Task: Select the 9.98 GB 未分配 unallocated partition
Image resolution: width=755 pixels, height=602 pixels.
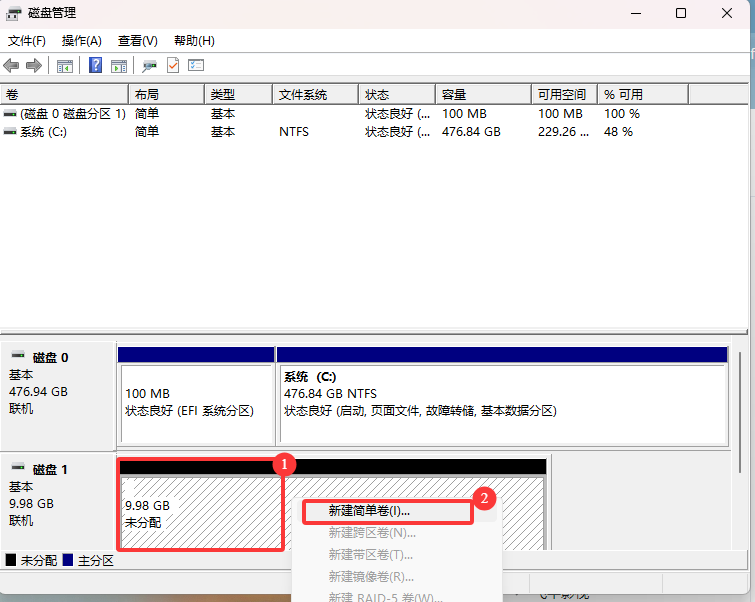Action: tap(199, 512)
